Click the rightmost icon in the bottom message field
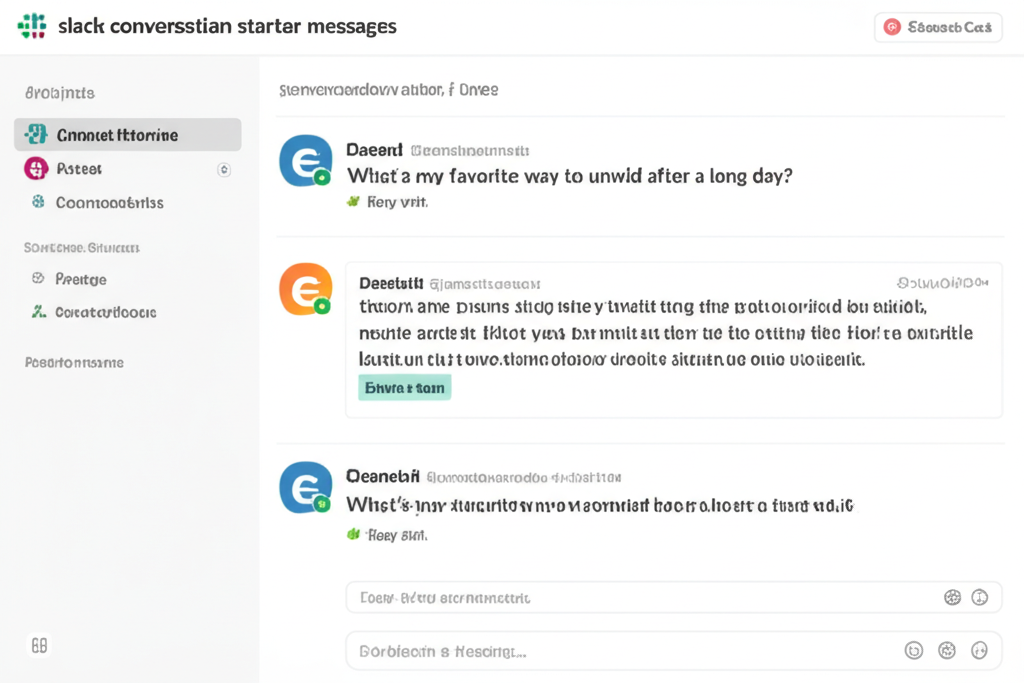This screenshot has width=1024, height=683. point(980,651)
